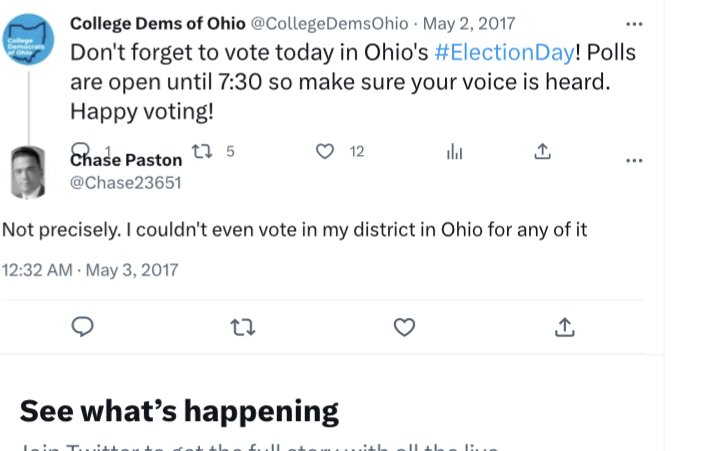
Task: Retweet the College Dems tweet with 5 retweets
Action: point(203,152)
